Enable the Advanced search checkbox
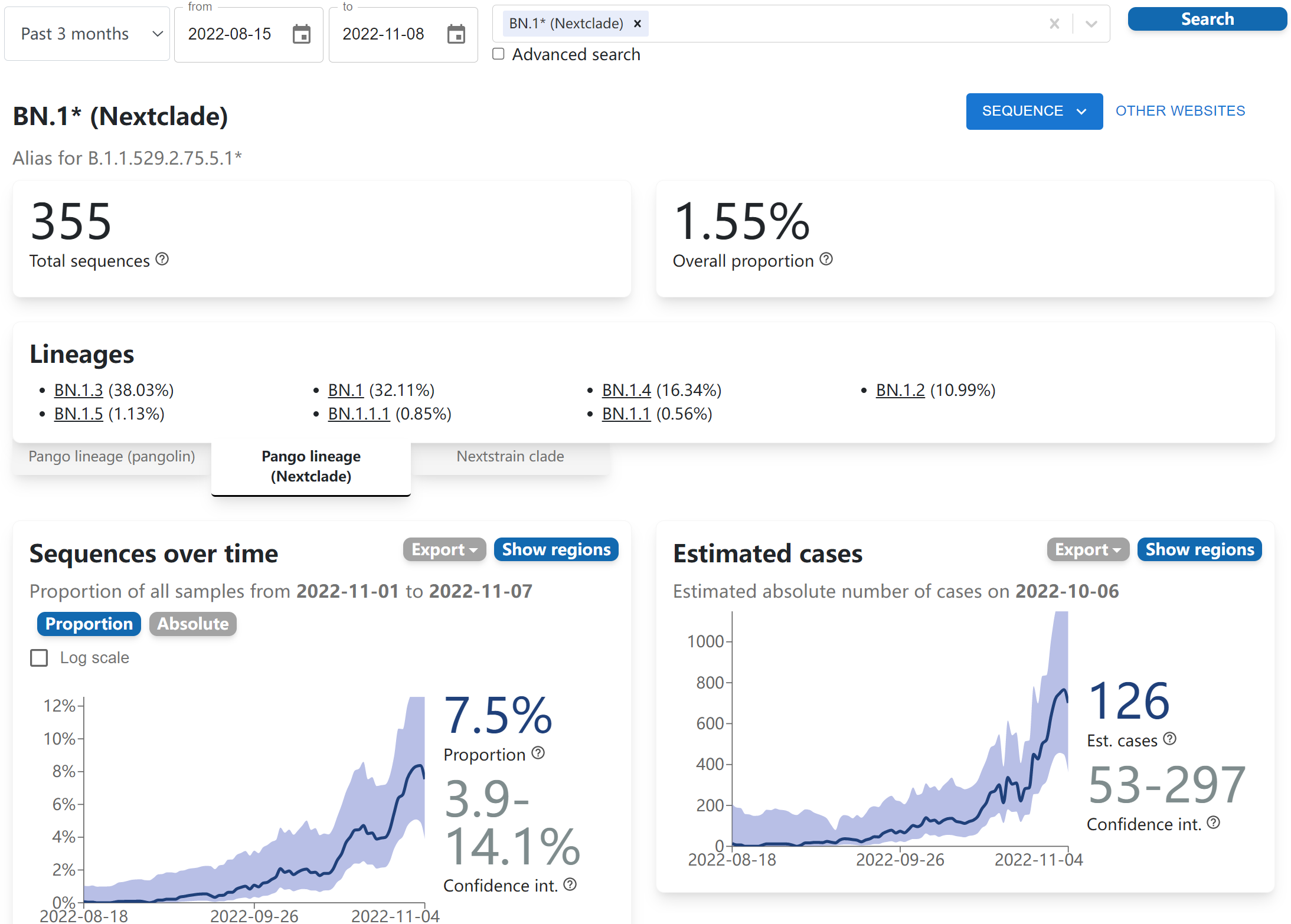The height and width of the screenshot is (924, 1291). pyautogui.click(x=499, y=54)
